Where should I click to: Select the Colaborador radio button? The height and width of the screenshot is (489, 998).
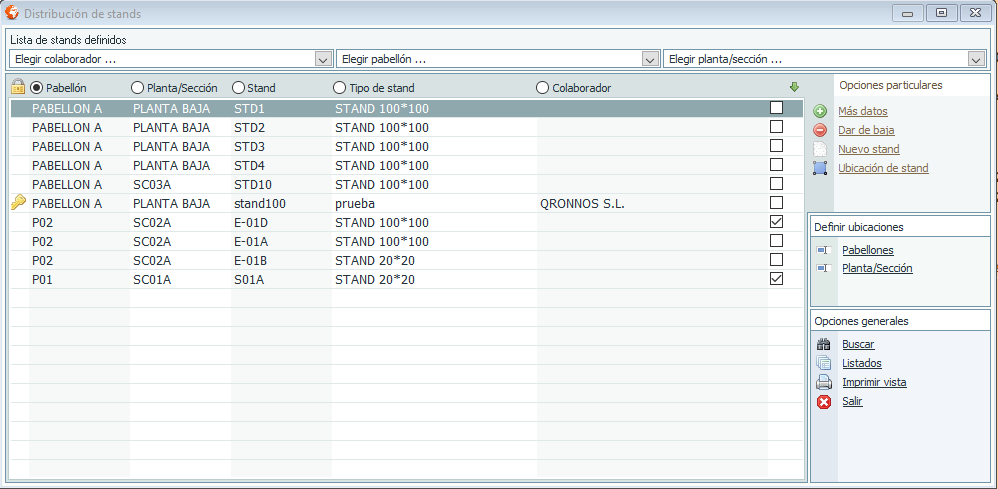pyautogui.click(x=543, y=88)
